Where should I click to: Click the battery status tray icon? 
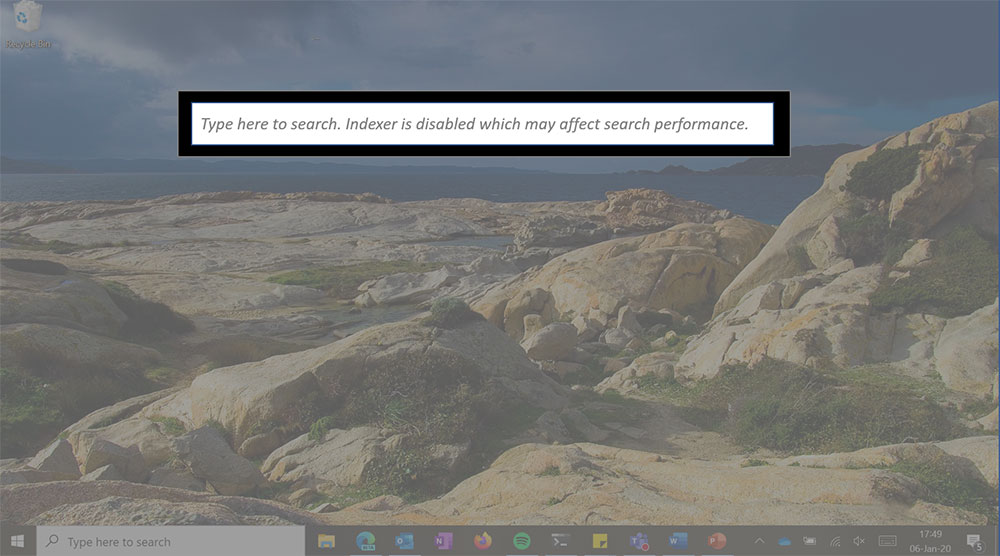(x=809, y=541)
